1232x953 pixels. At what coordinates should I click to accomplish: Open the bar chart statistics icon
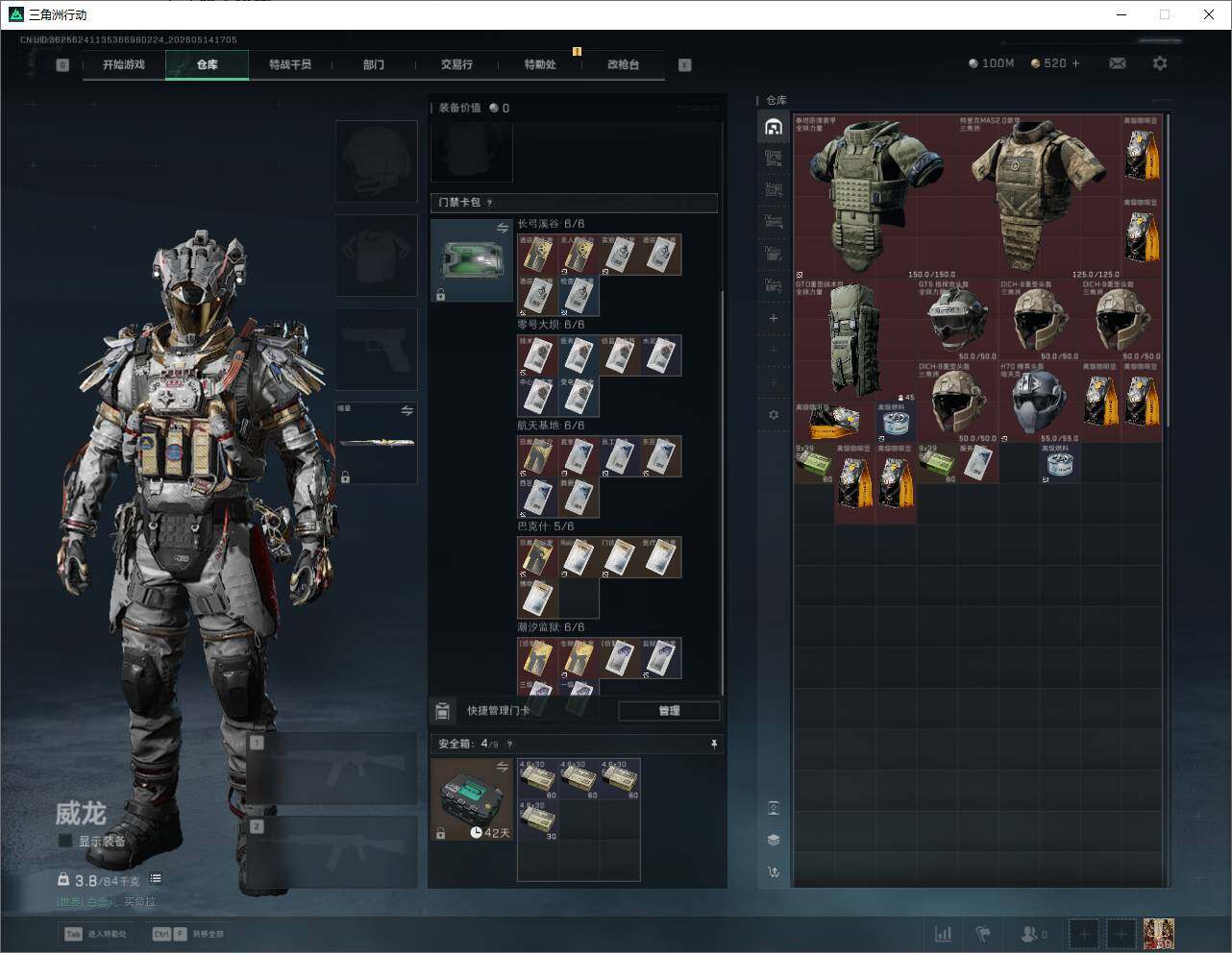pyautogui.click(x=944, y=934)
